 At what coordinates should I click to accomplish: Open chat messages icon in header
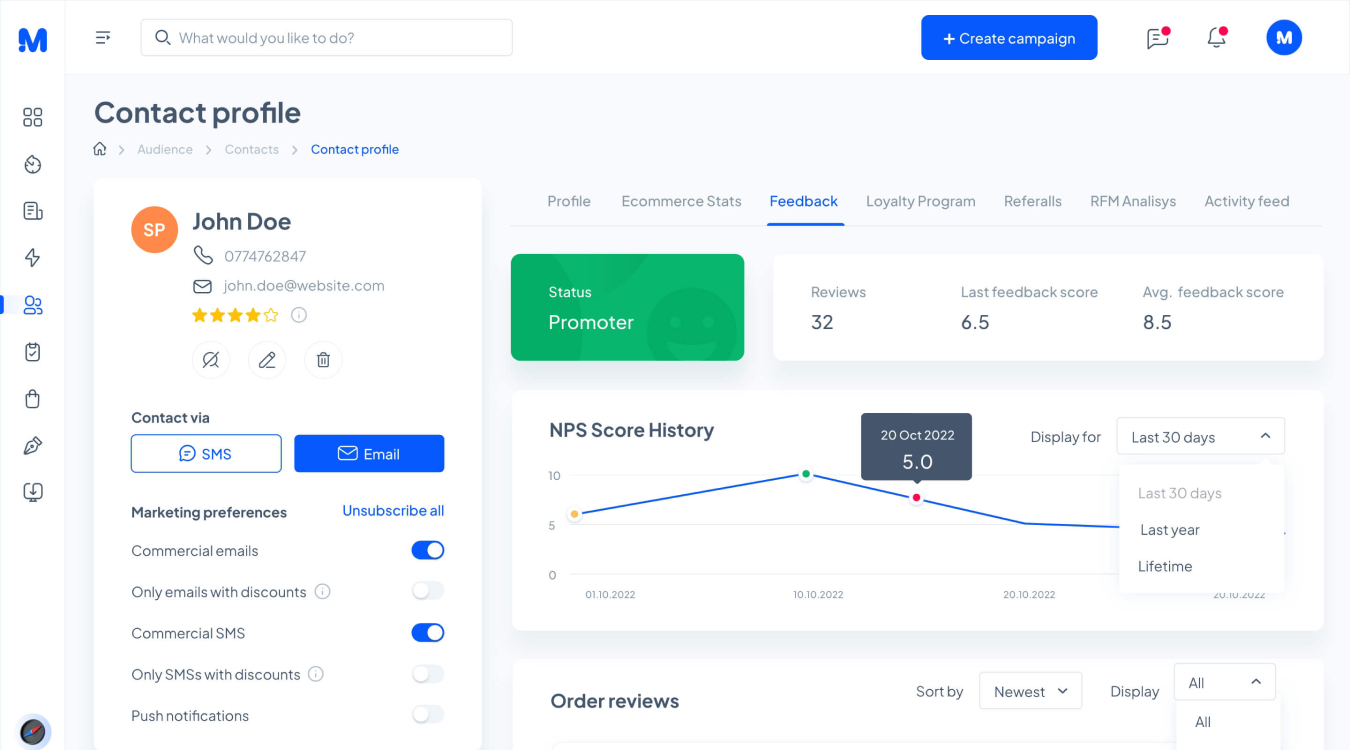click(x=1157, y=38)
